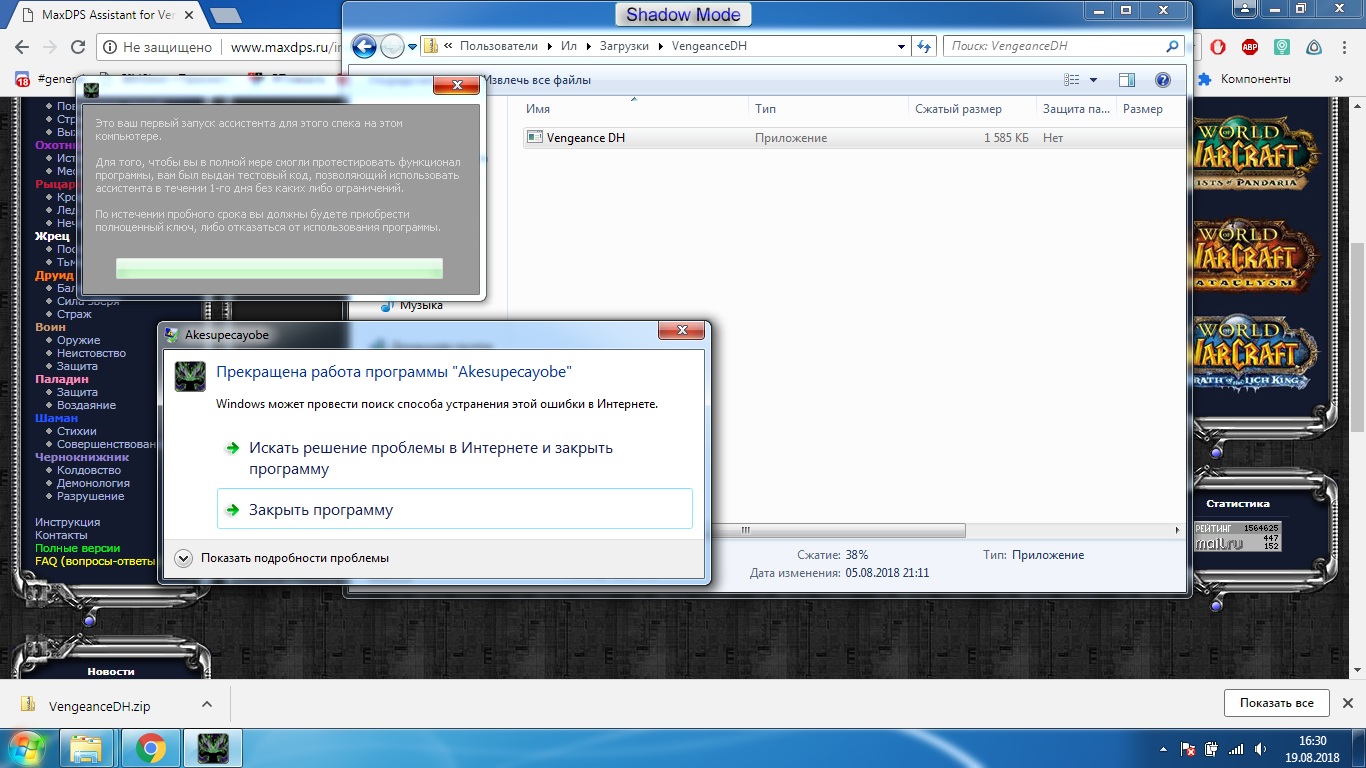The height and width of the screenshot is (768, 1366).
Task: Click 'Показать все' downloads button
Action: [1276, 703]
